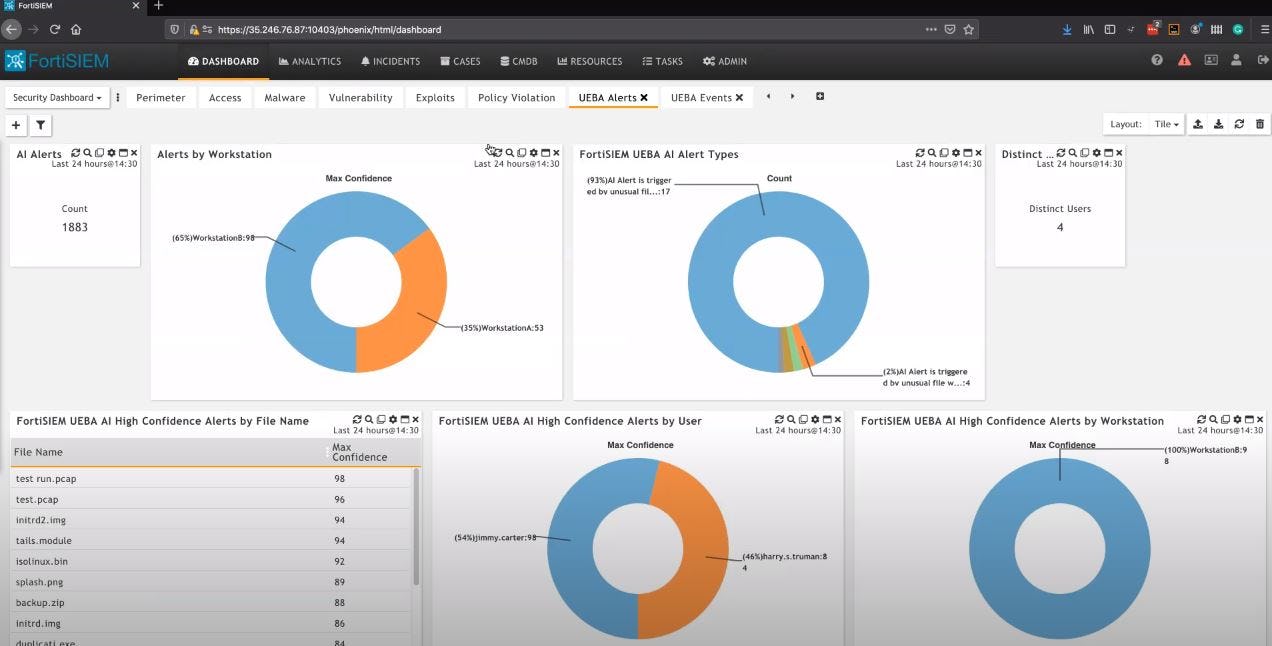Switch to the Malware tab
This screenshot has height=646, width=1272.
[x=285, y=97]
